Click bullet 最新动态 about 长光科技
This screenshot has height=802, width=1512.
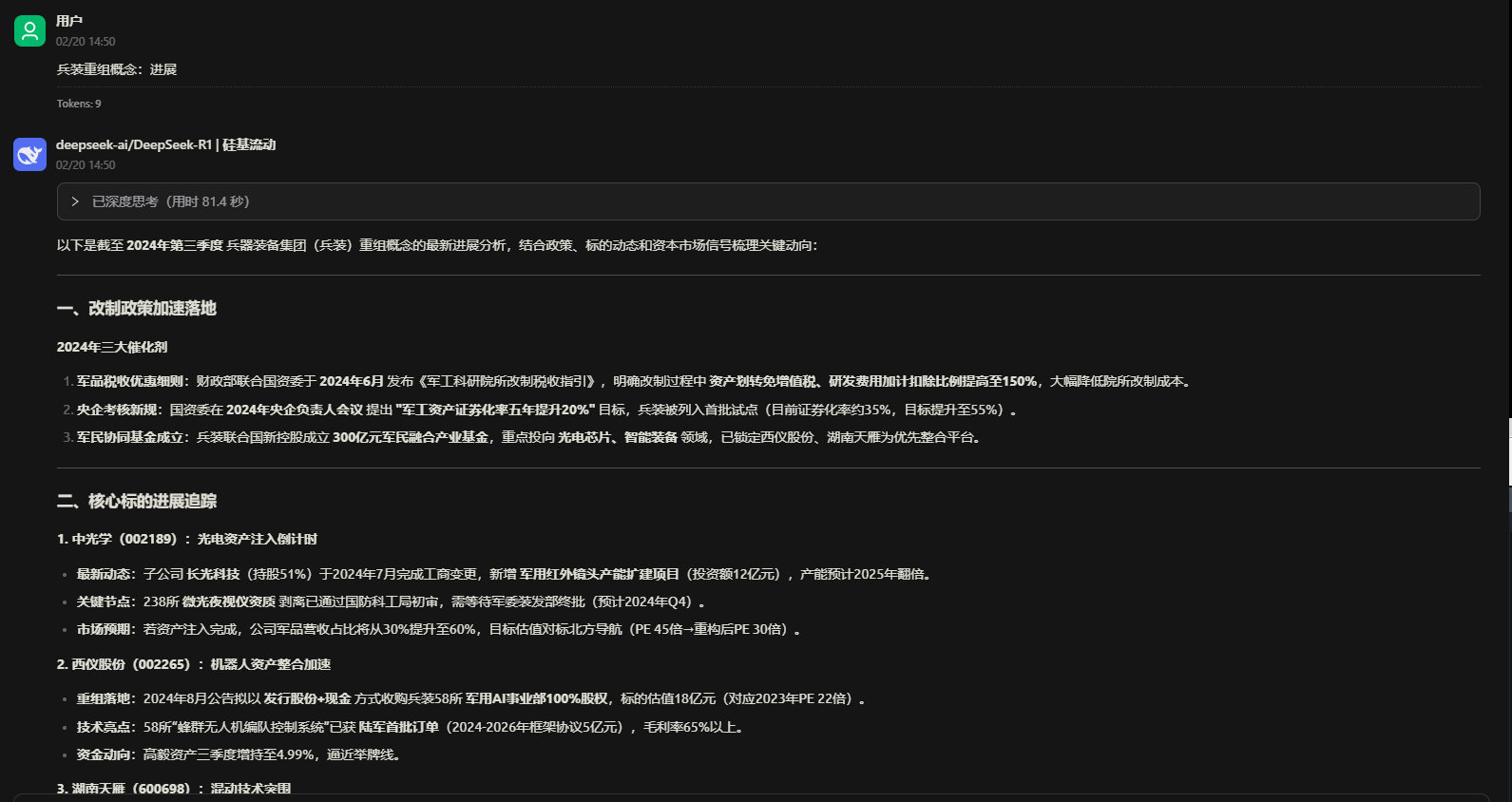tap(506, 574)
